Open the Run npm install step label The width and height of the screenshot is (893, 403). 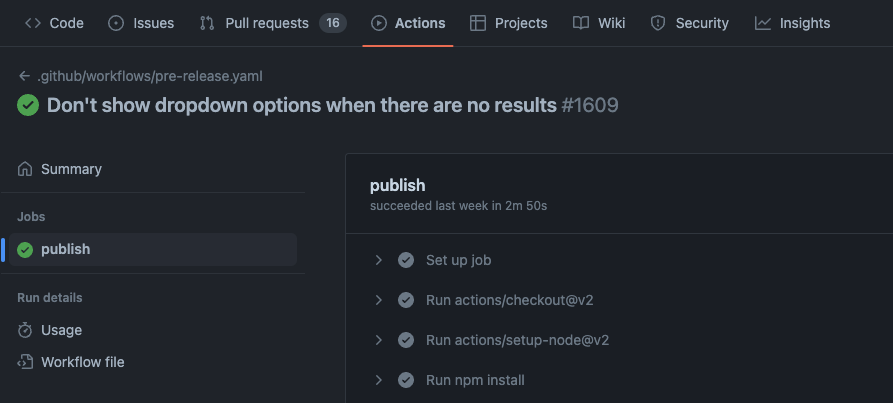tap(475, 380)
